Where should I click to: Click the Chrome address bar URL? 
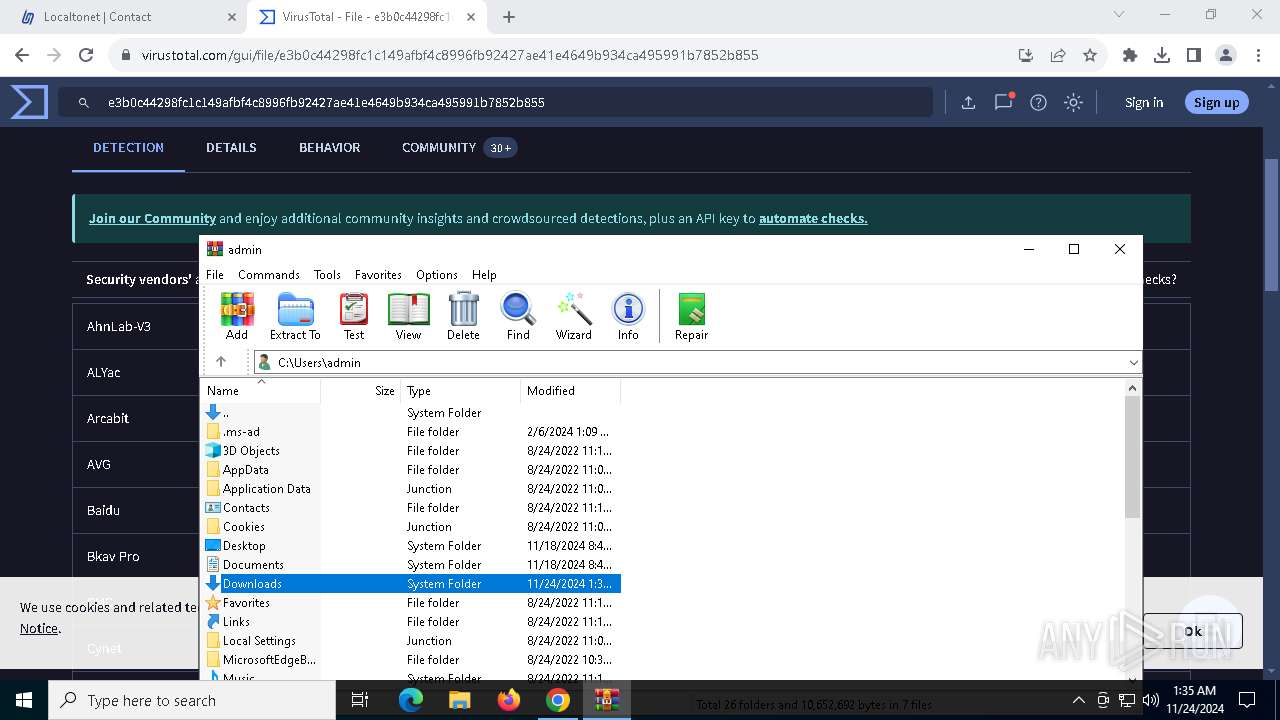pyautogui.click(x=449, y=55)
